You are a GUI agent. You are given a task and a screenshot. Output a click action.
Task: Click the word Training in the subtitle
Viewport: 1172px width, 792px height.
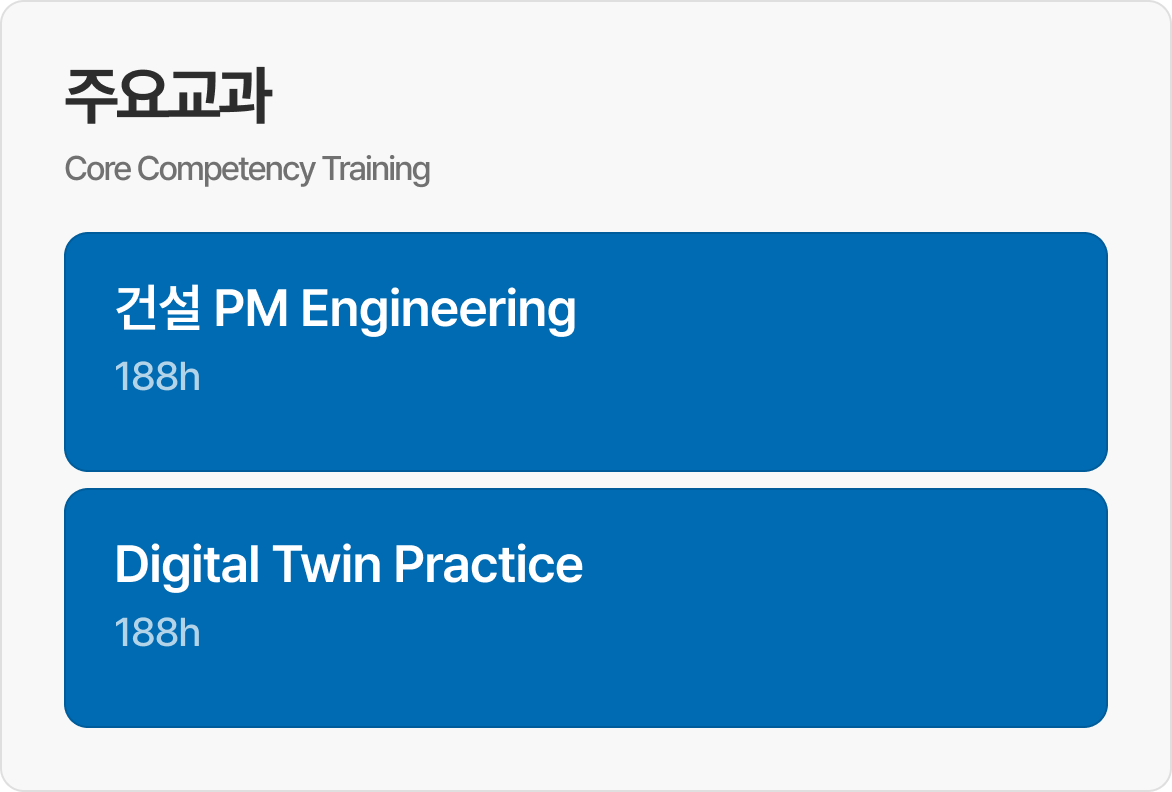(376, 169)
